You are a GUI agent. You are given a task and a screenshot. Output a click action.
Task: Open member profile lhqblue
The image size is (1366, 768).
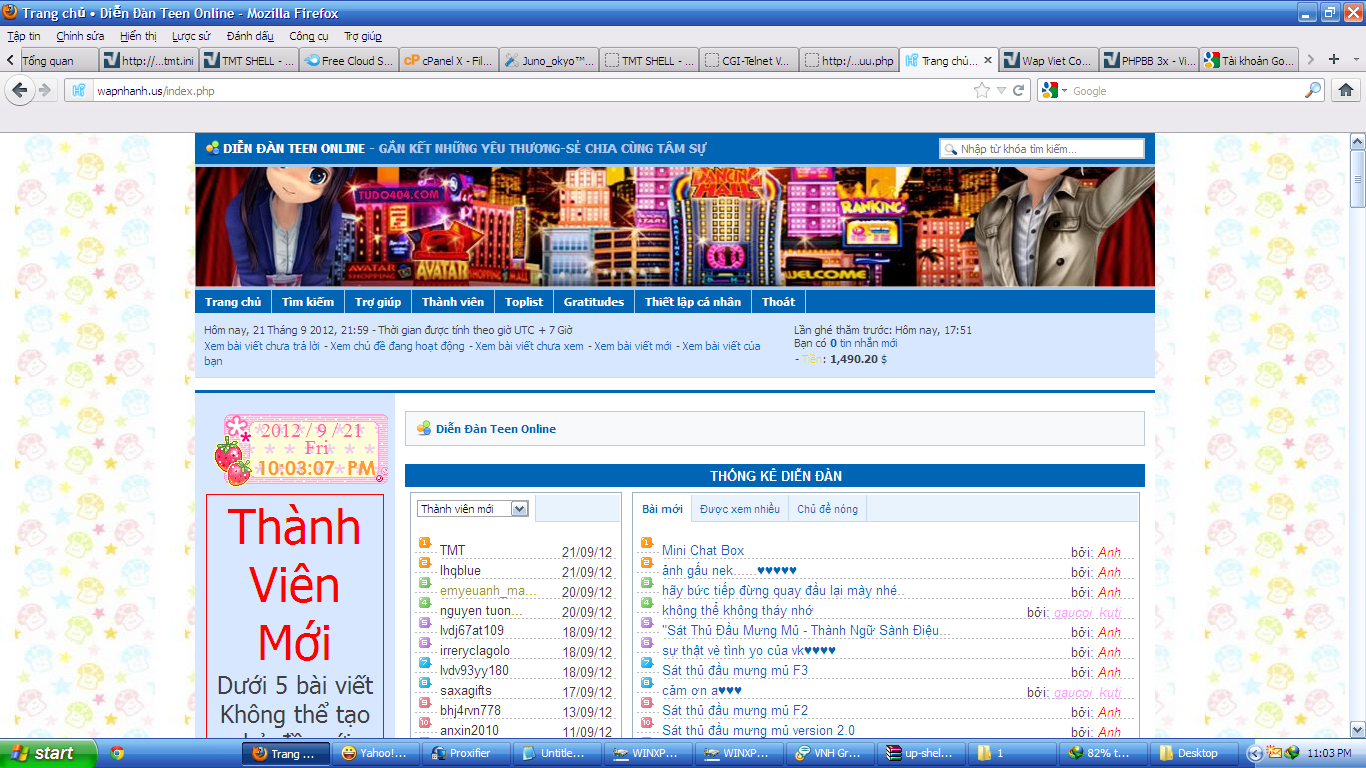(x=460, y=571)
